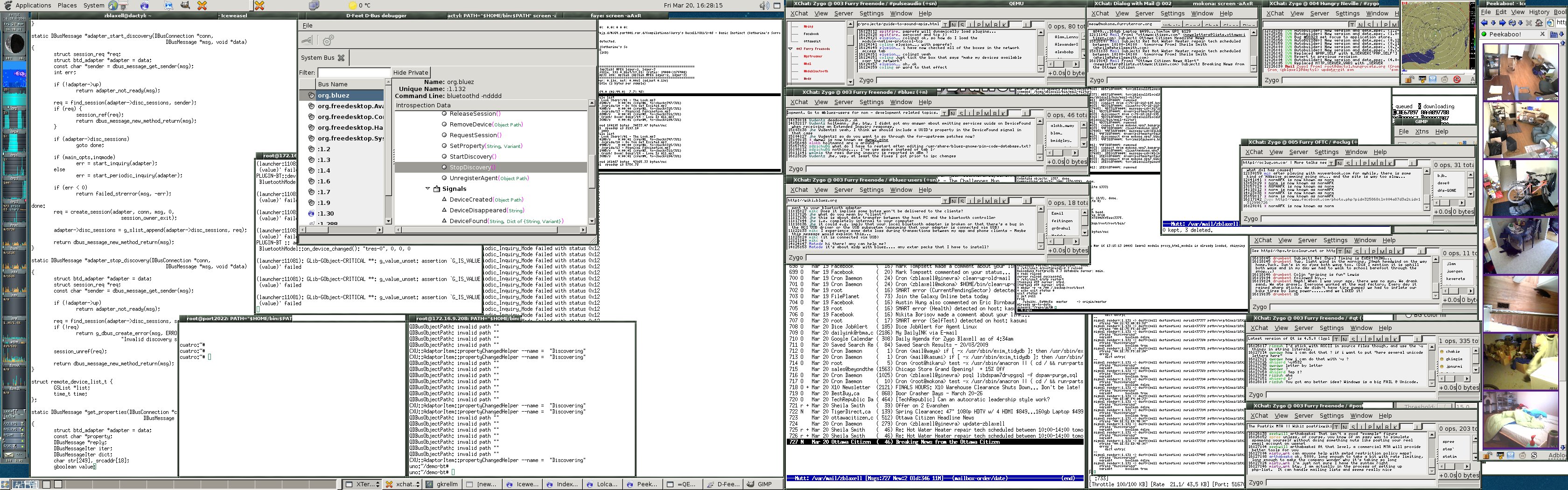Click the Home icon in Peekaboo Iceweasel
The height and width of the screenshot is (490, 1568).
pyautogui.click(x=1540, y=22)
